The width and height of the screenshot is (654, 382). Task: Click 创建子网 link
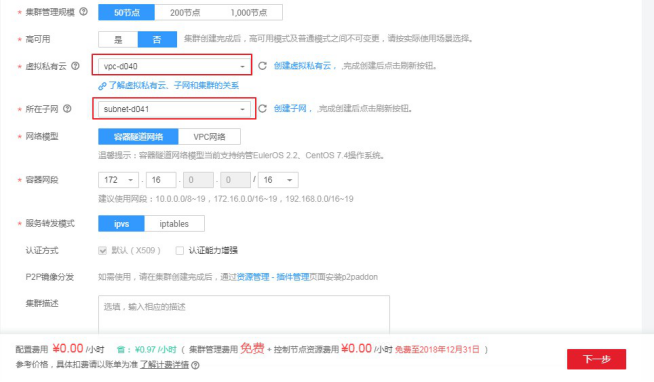pos(290,109)
